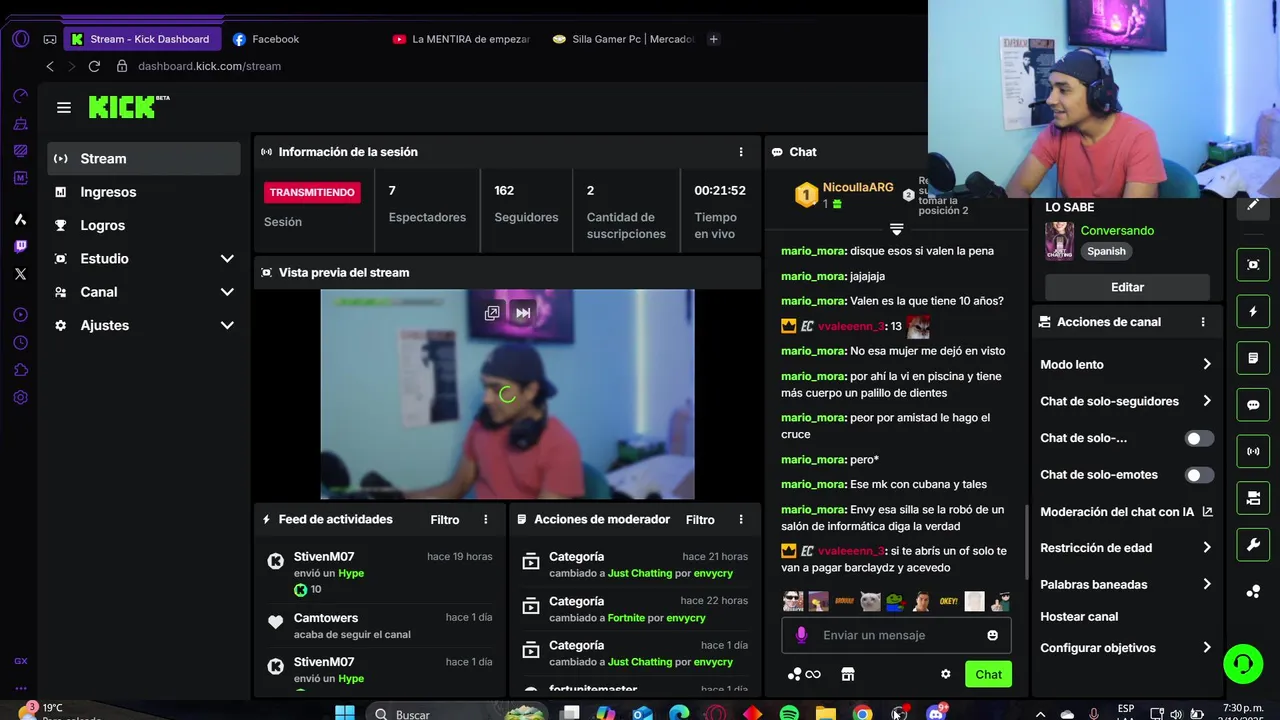Viewport: 1280px width, 720px height.
Task: Open the Kick hamburger menu
Action: (64, 108)
